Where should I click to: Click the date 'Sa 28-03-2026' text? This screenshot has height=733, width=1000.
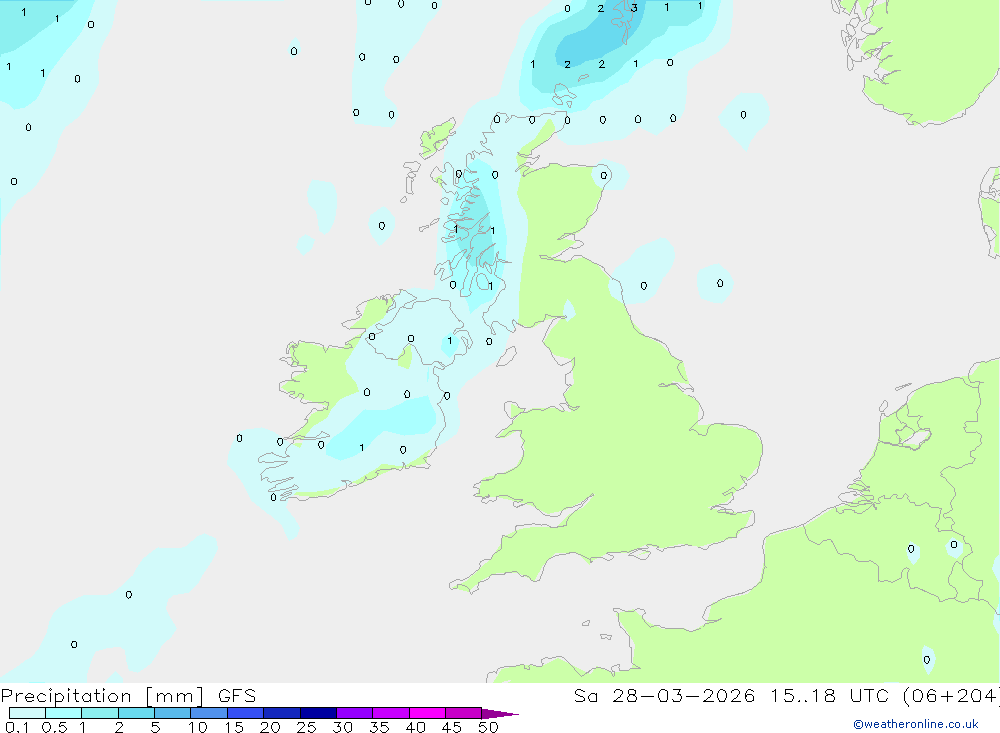click(664, 695)
